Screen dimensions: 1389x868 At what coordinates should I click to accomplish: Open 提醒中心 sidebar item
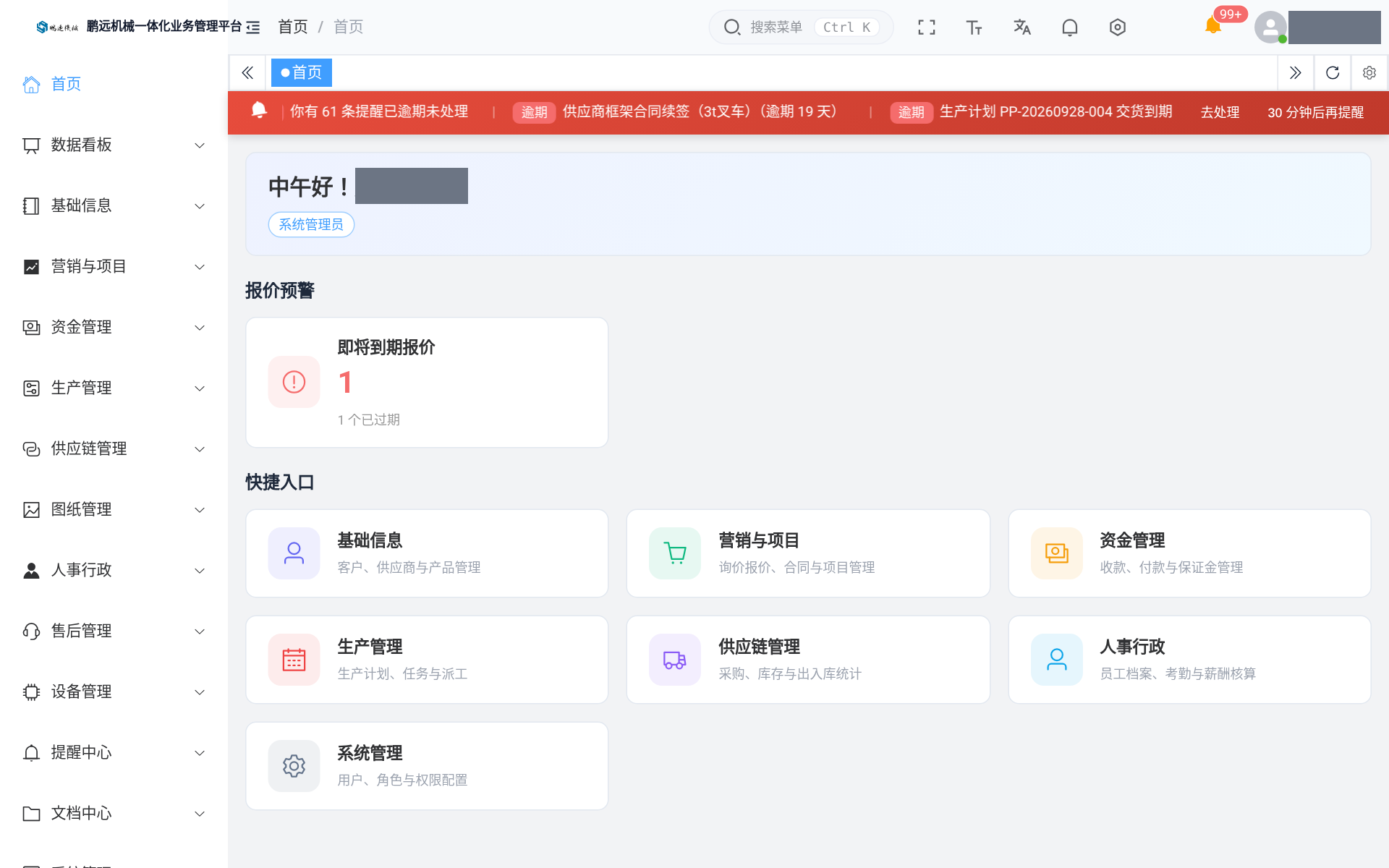tap(114, 753)
